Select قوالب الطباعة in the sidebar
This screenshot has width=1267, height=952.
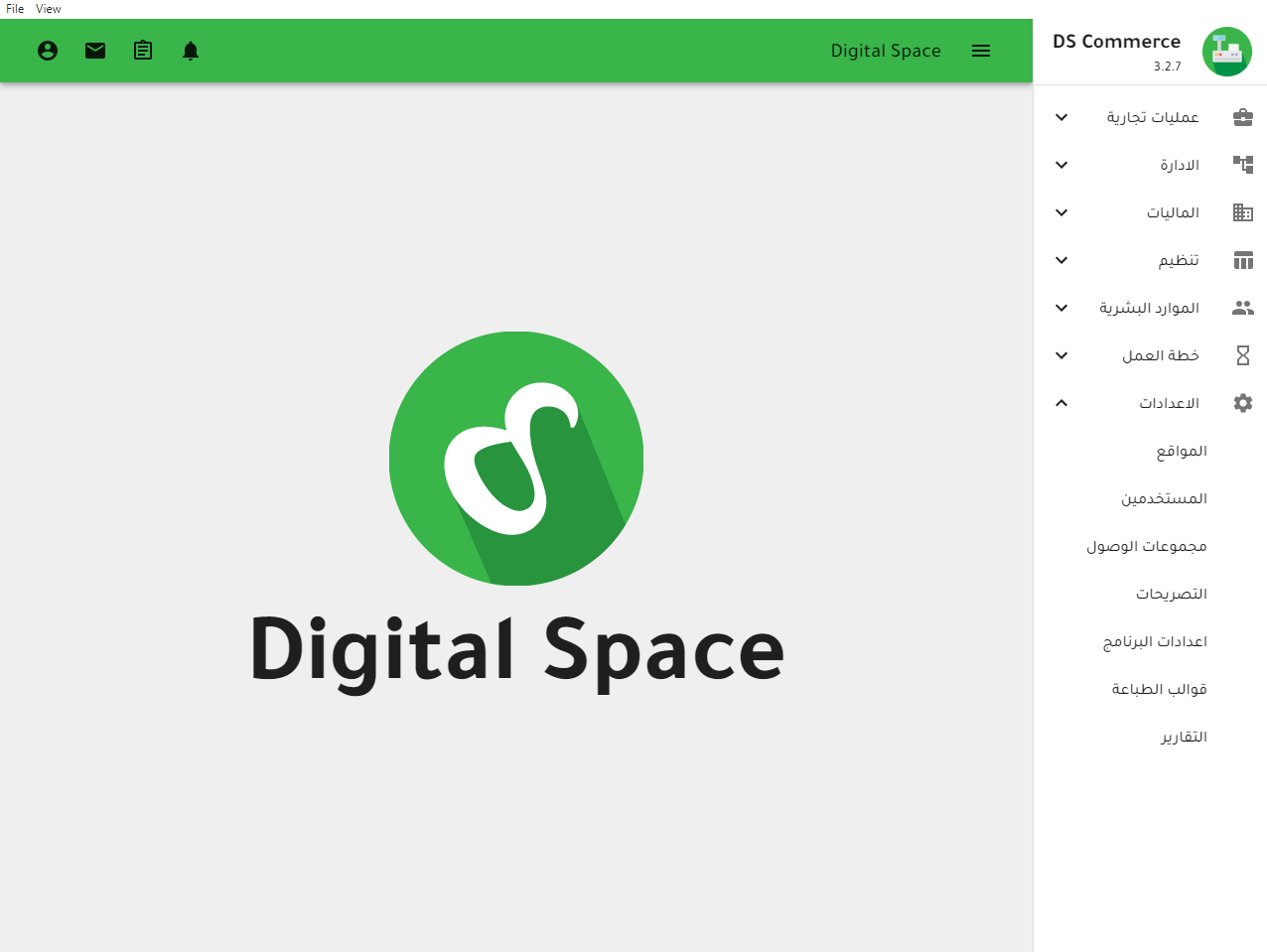click(1159, 689)
